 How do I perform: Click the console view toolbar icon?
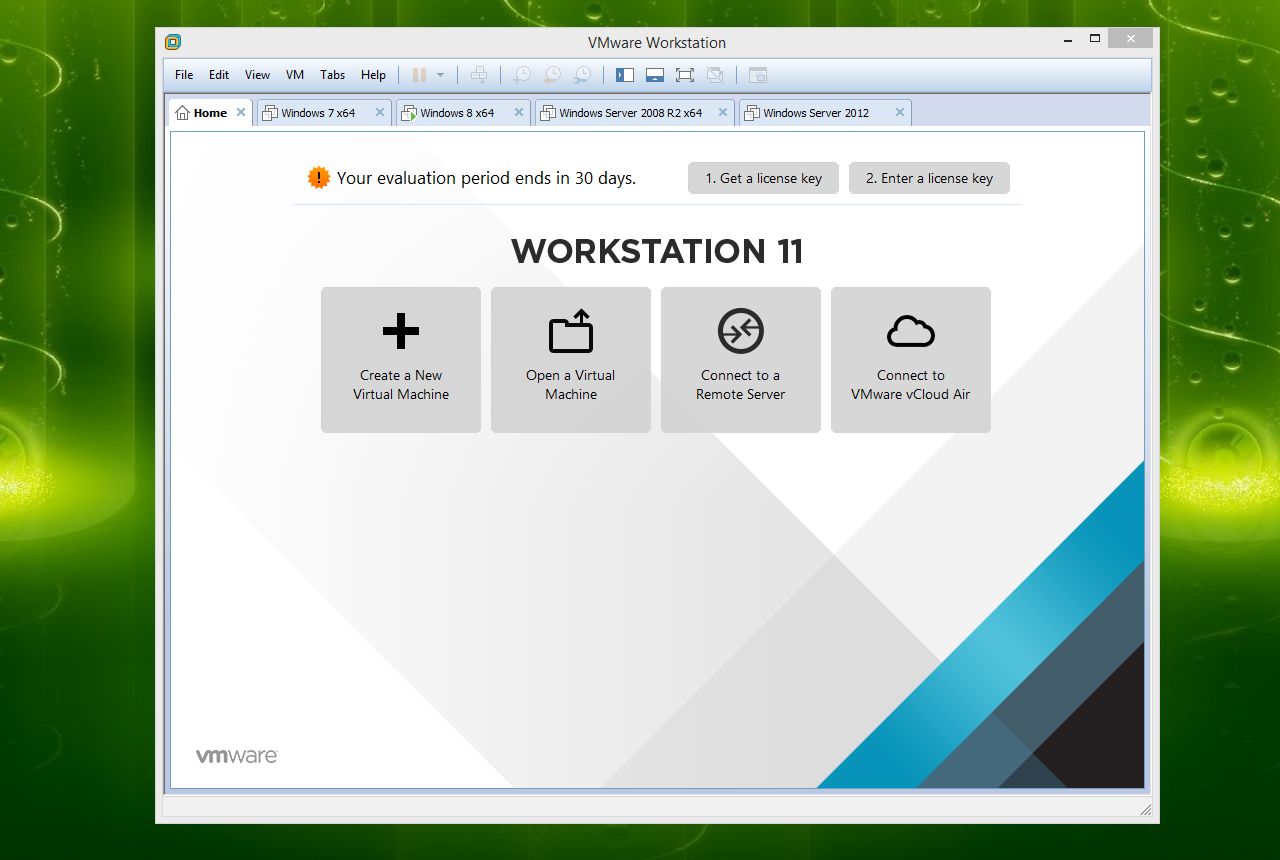tap(758, 75)
